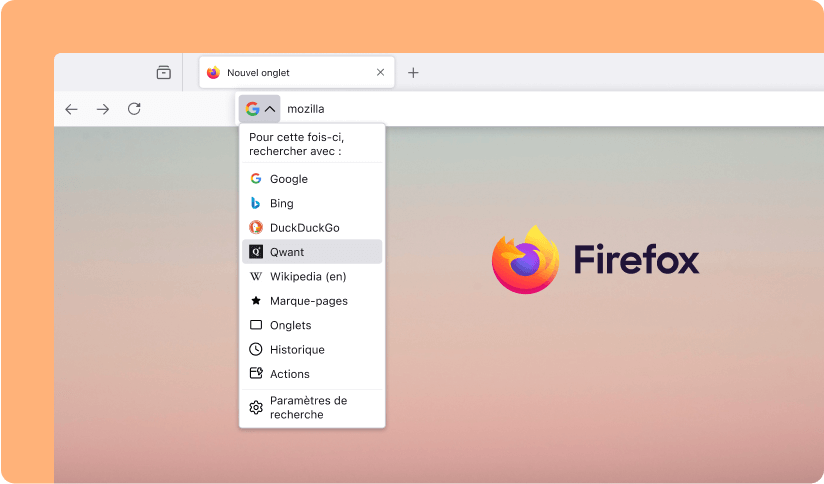Open a new tab with the plus button
Screen dimensions: 824x484
click(x=414, y=73)
